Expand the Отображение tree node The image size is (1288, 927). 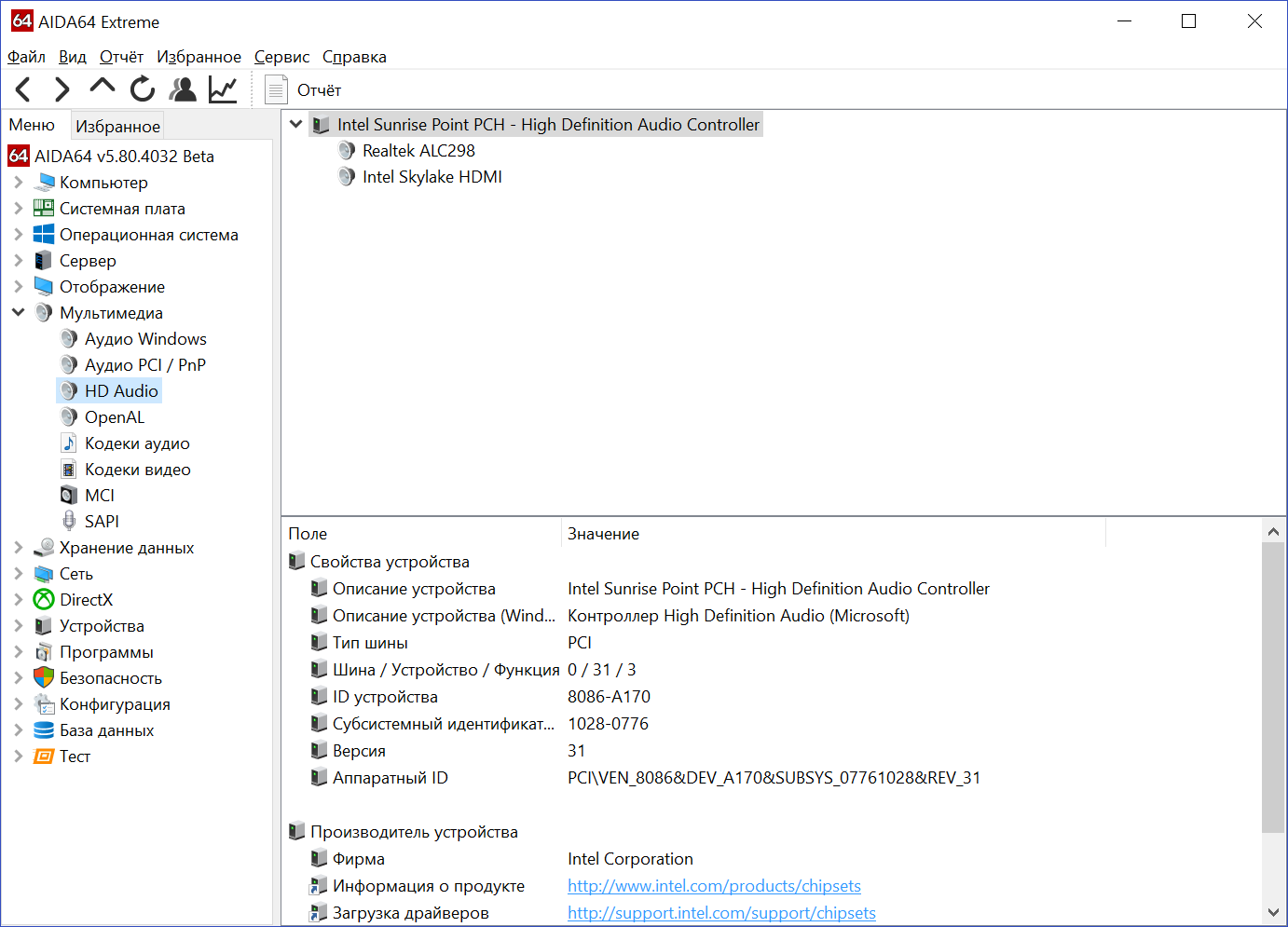coord(19,287)
